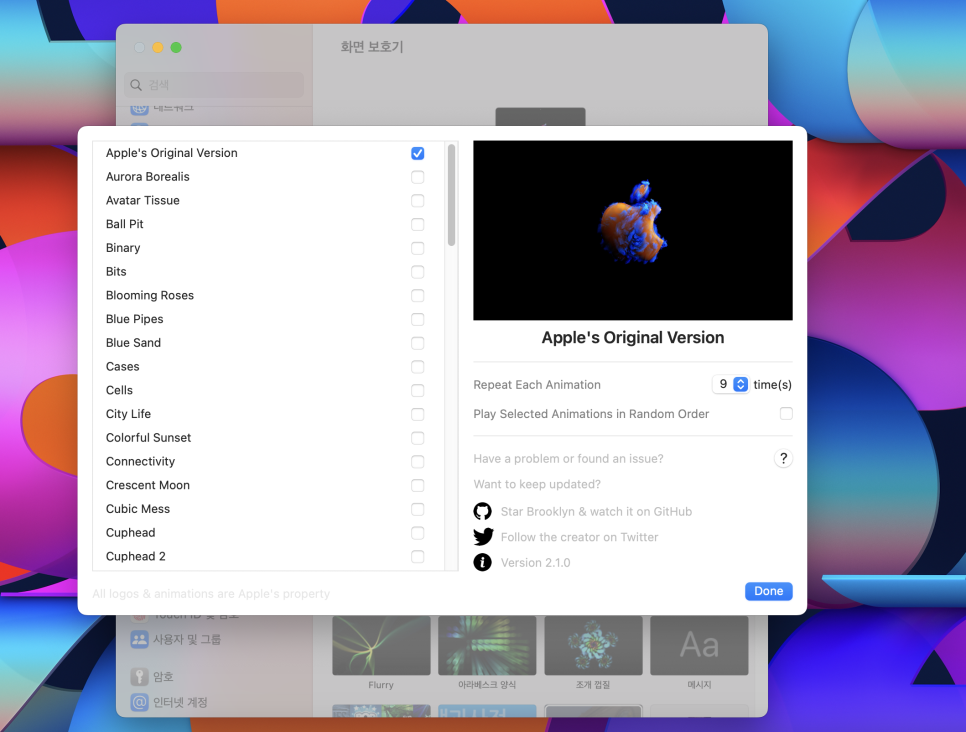Select the Flurry screen saver thumbnail
Viewport: 966px width, 732px height.
[381, 646]
